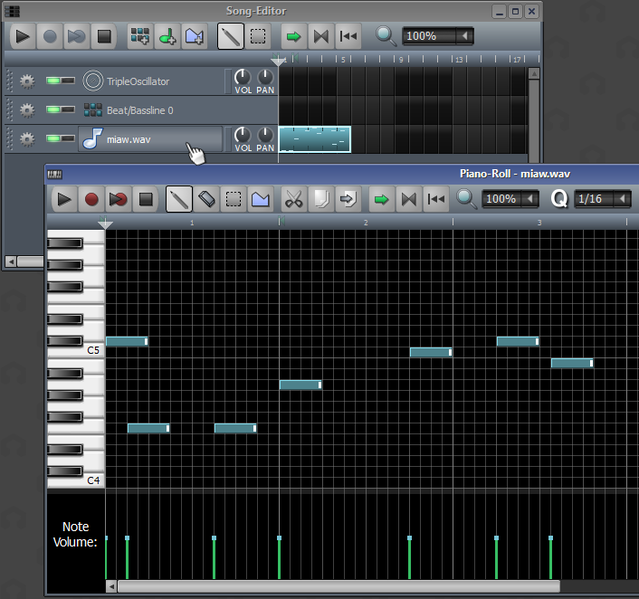Stop playback in Piano-Roll
Viewport: 639px width, 599px height.
click(x=145, y=200)
